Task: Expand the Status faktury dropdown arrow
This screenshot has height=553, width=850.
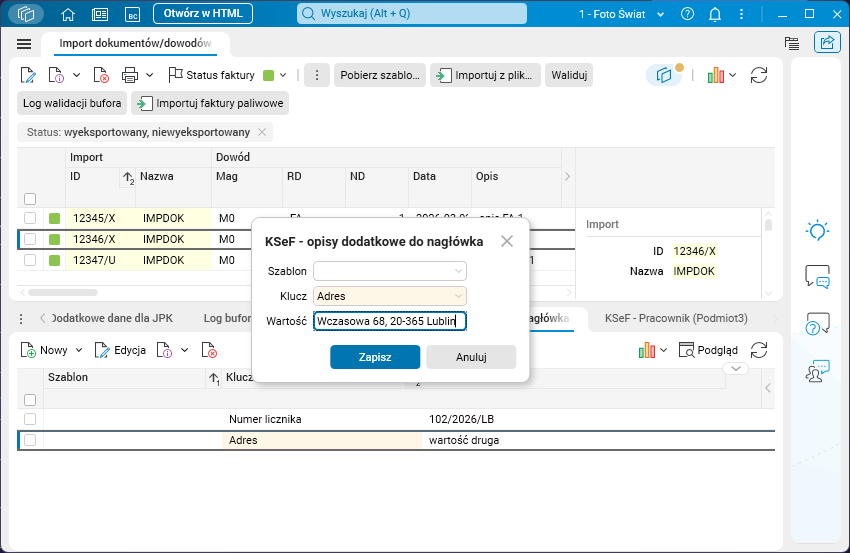Action: coord(283,75)
